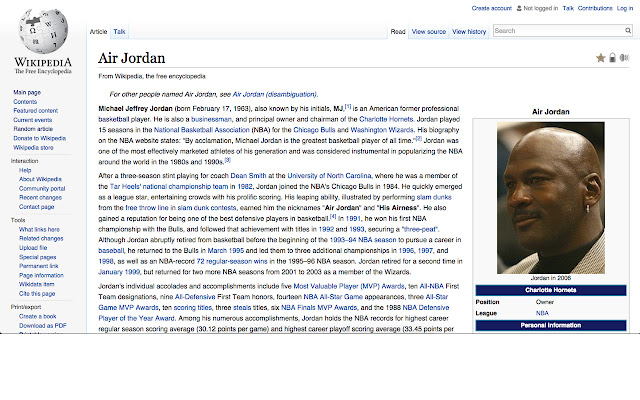The width and height of the screenshot is (640, 400).
Task: Open Community portal link
Action: (x=42, y=189)
